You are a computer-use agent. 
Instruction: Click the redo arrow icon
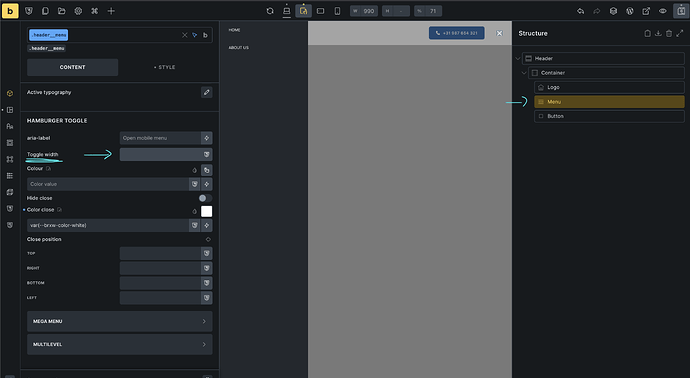click(597, 11)
